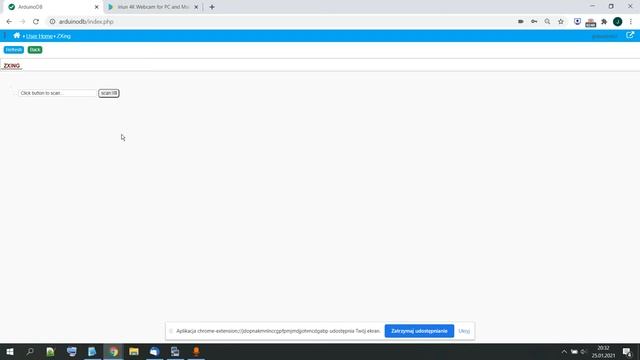Viewport: 640px width, 360px height.
Task: Click the scan QR button
Action: (109, 93)
